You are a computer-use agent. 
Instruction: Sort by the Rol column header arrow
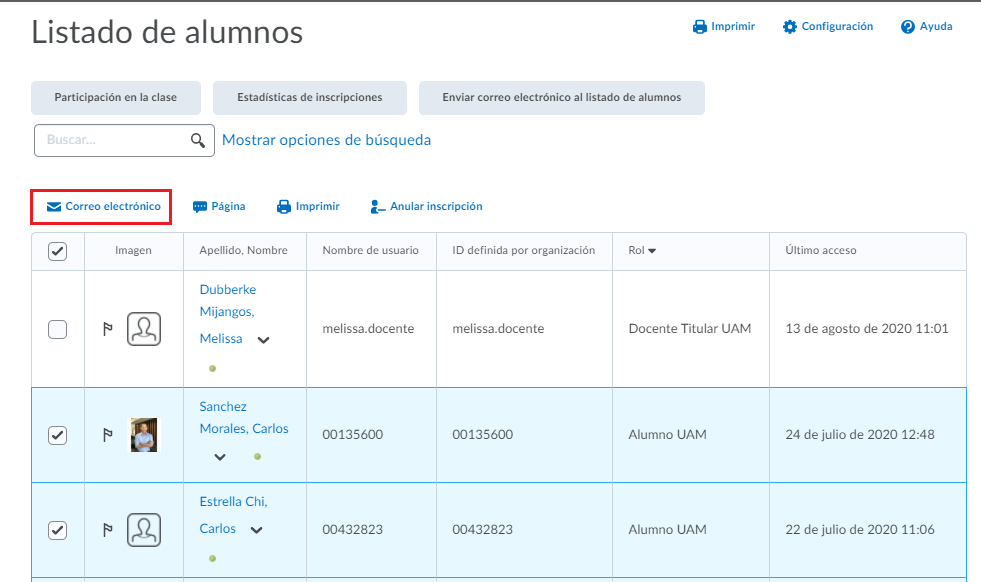tap(653, 251)
